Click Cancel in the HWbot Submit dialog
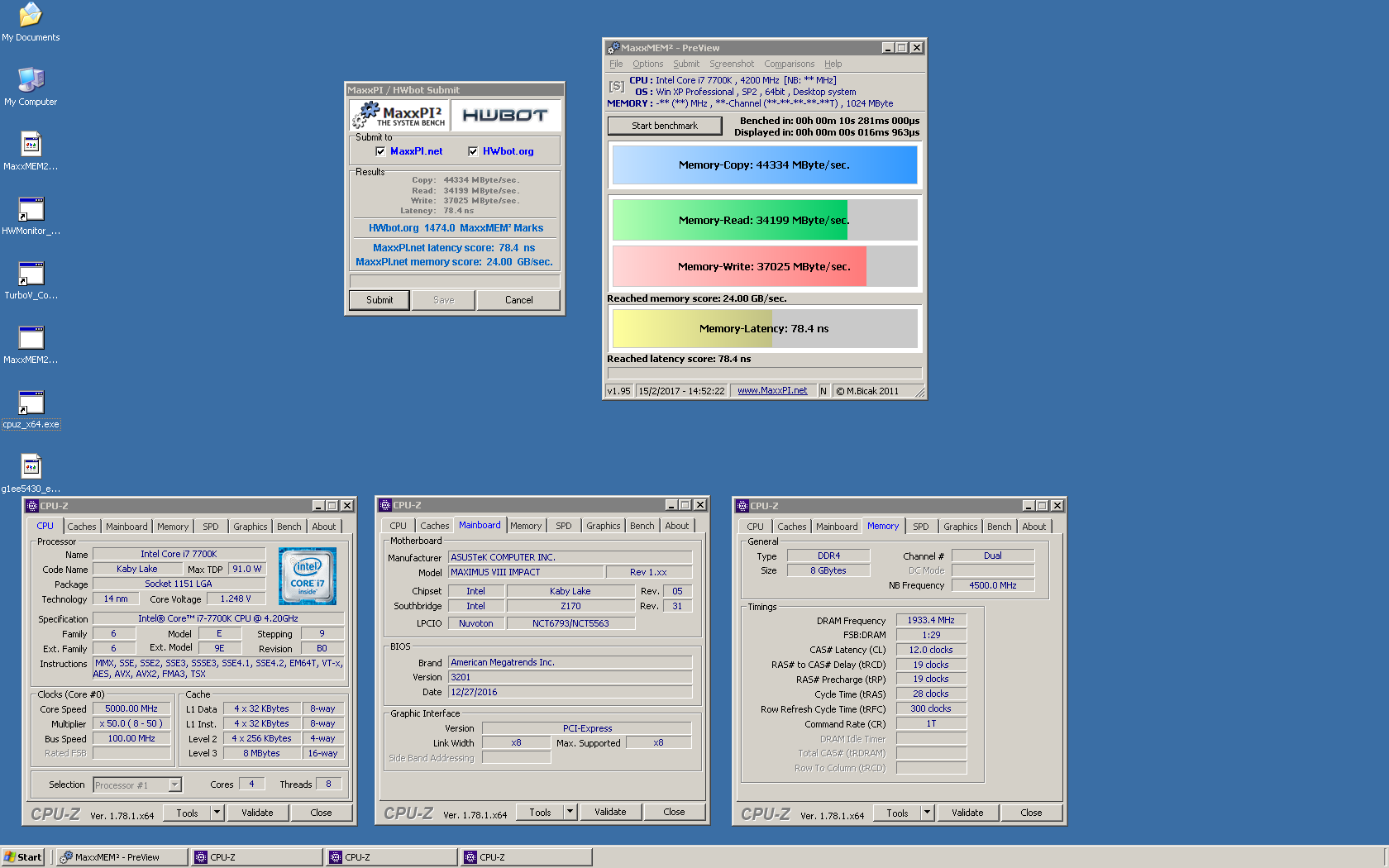This screenshot has width=1389, height=868. 519,300
